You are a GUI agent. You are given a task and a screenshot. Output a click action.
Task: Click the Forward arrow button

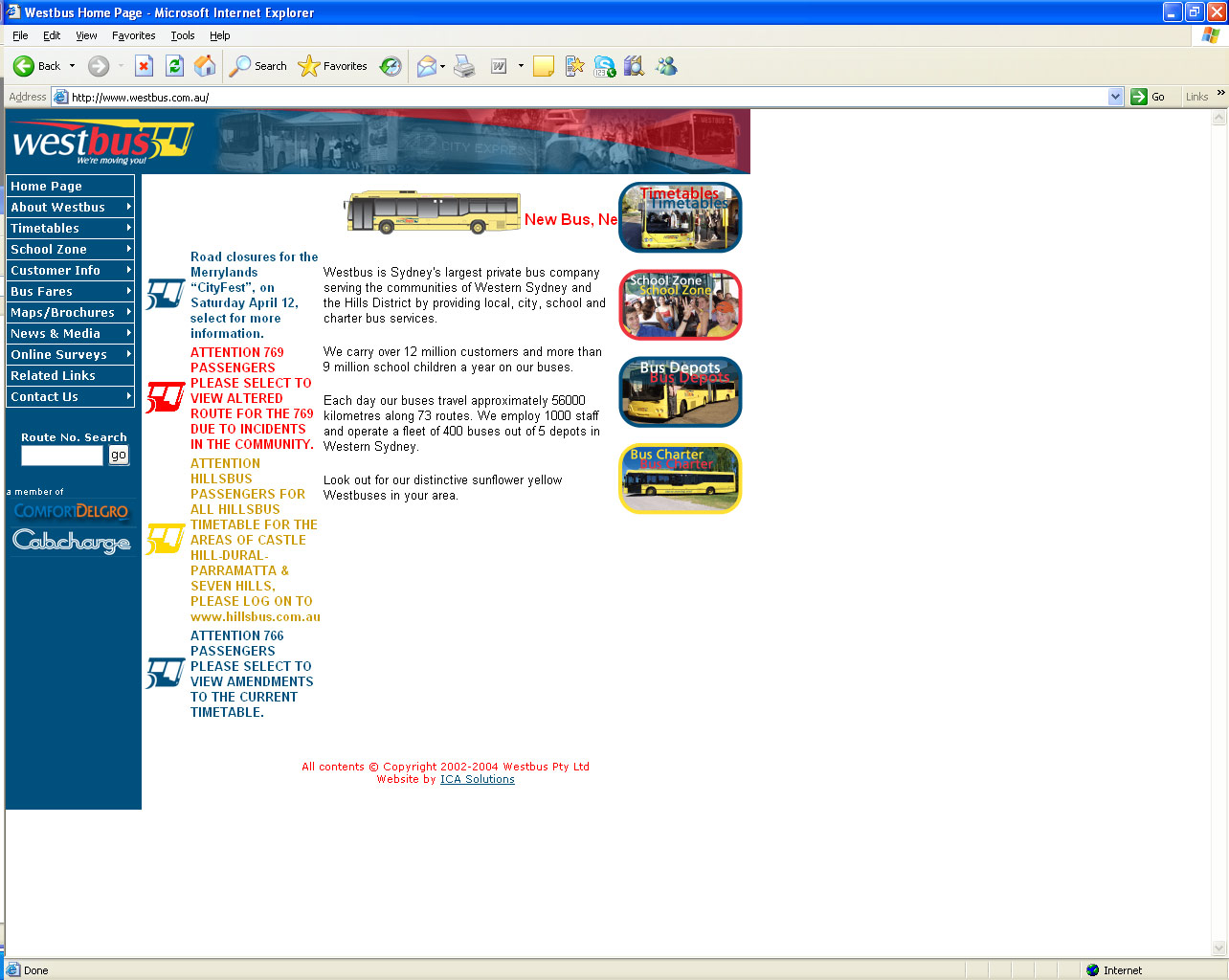click(99, 66)
